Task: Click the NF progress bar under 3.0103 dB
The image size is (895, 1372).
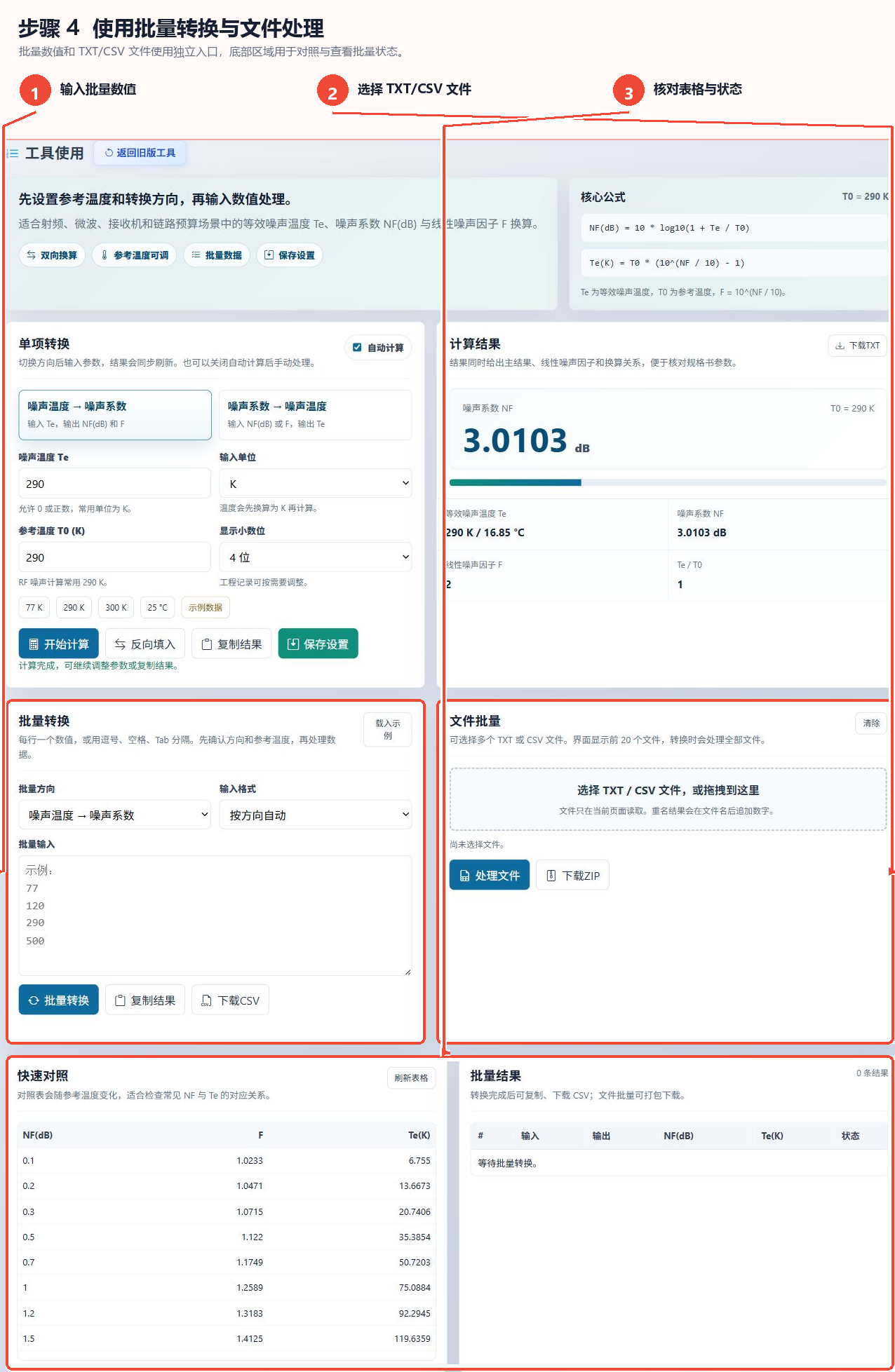Action: tap(668, 482)
